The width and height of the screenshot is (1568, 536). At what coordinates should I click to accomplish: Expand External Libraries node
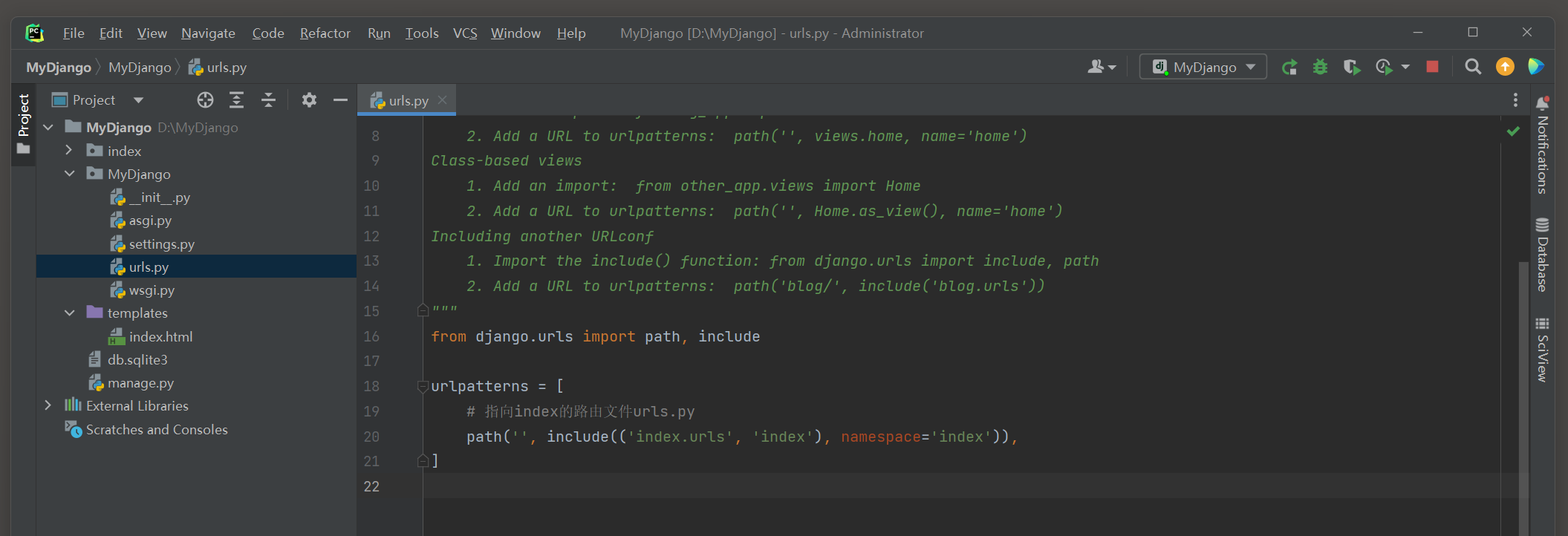[x=48, y=405]
